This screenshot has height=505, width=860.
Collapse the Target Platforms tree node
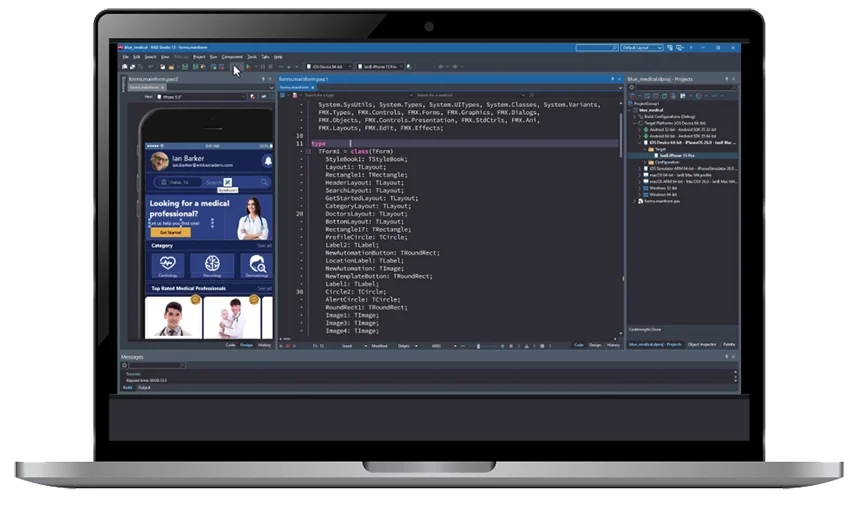coord(635,123)
